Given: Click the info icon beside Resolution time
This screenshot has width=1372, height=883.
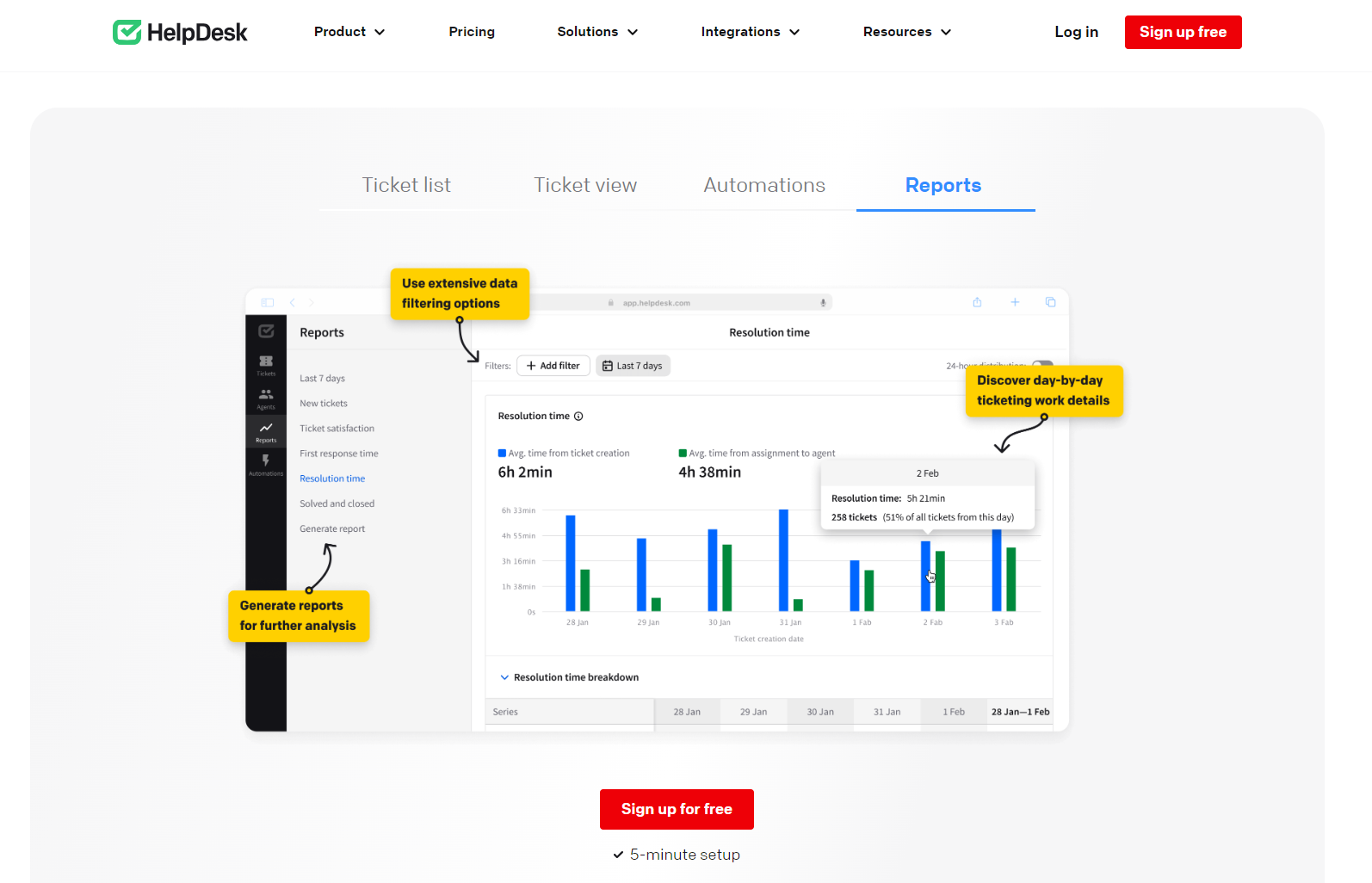Looking at the screenshot, I should click(578, 417).
